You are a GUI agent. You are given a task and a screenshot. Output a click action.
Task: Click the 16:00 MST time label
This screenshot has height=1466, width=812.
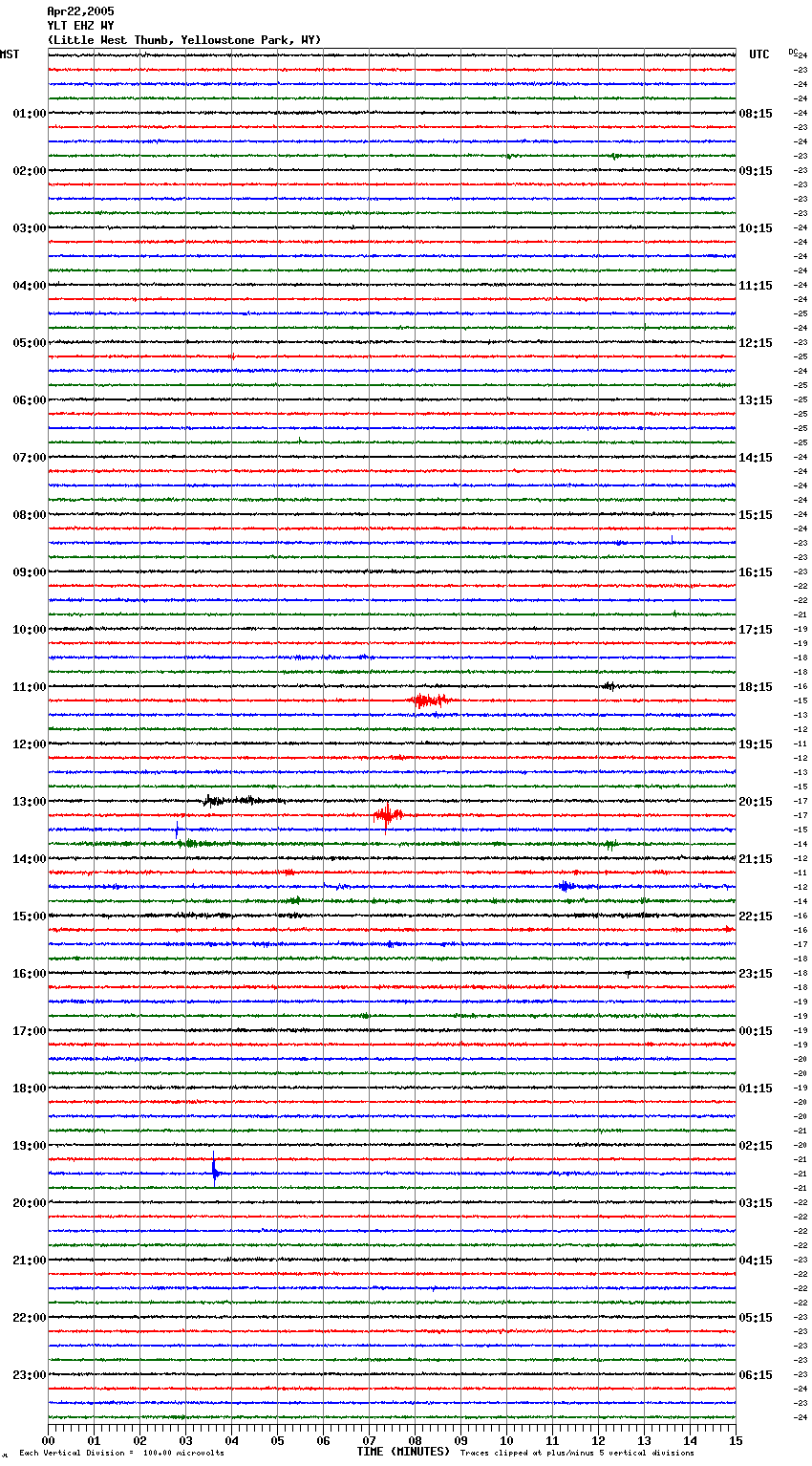29,974
